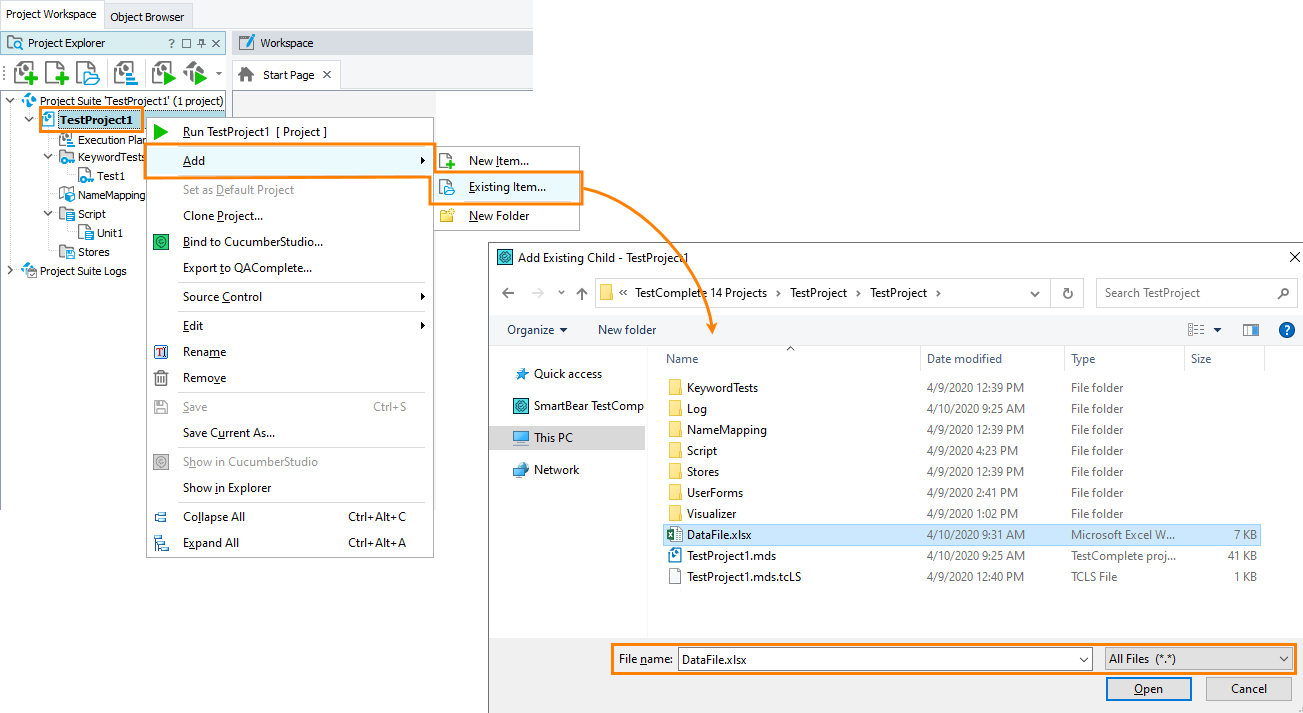Expand the Run Project Suite dropdown arrow
This screenshot has width=1303, height=713.
pos(217,73)
